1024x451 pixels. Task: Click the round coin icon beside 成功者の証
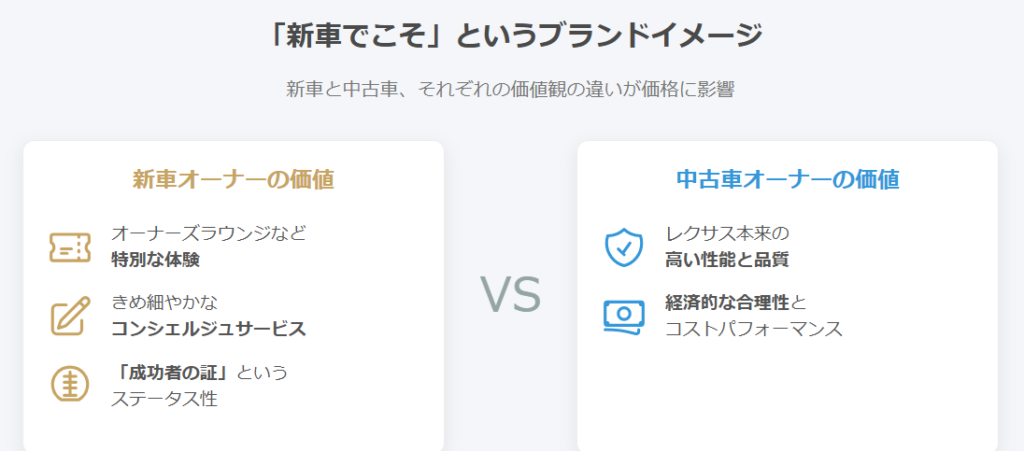(x=70, y=385)
